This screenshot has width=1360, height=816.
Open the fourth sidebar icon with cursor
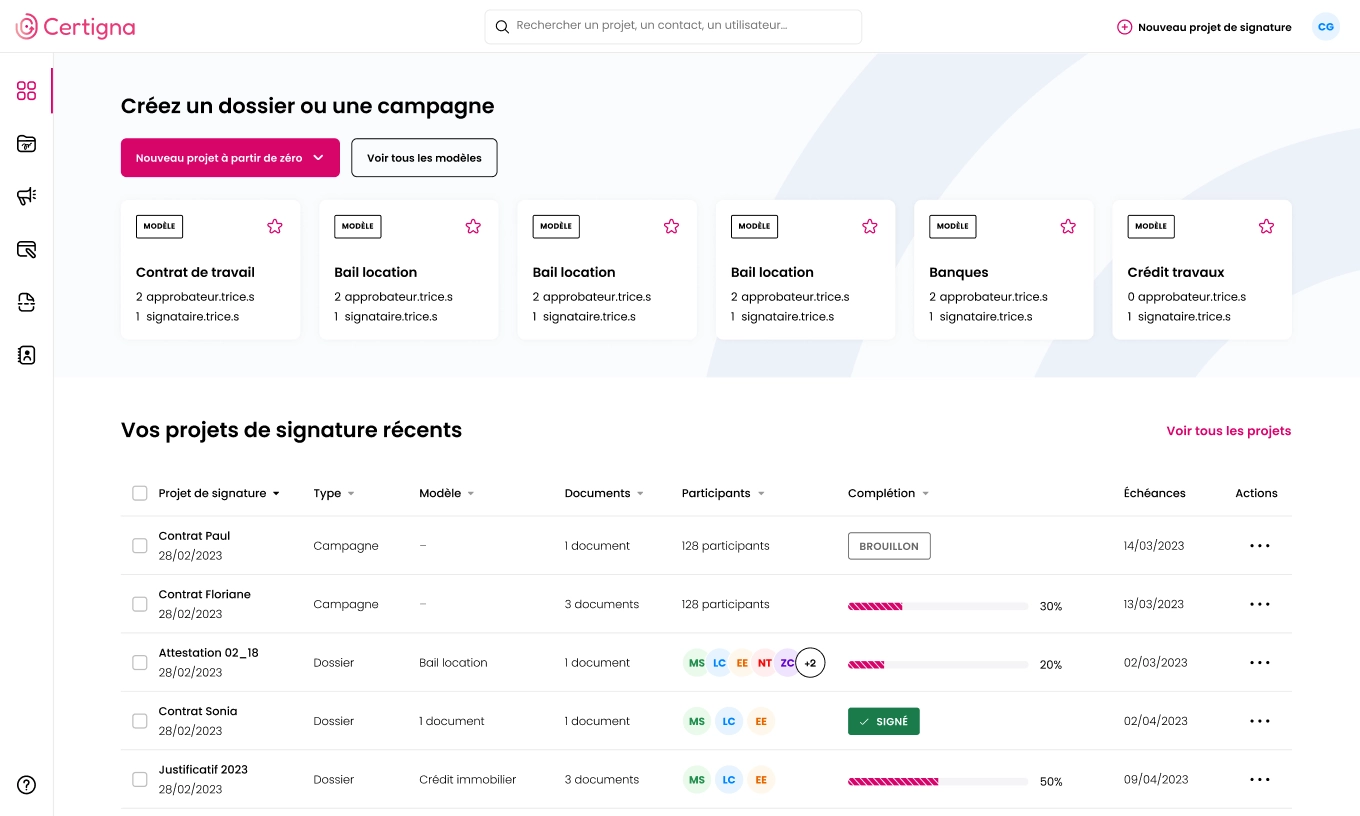click(x=27, y=249)
